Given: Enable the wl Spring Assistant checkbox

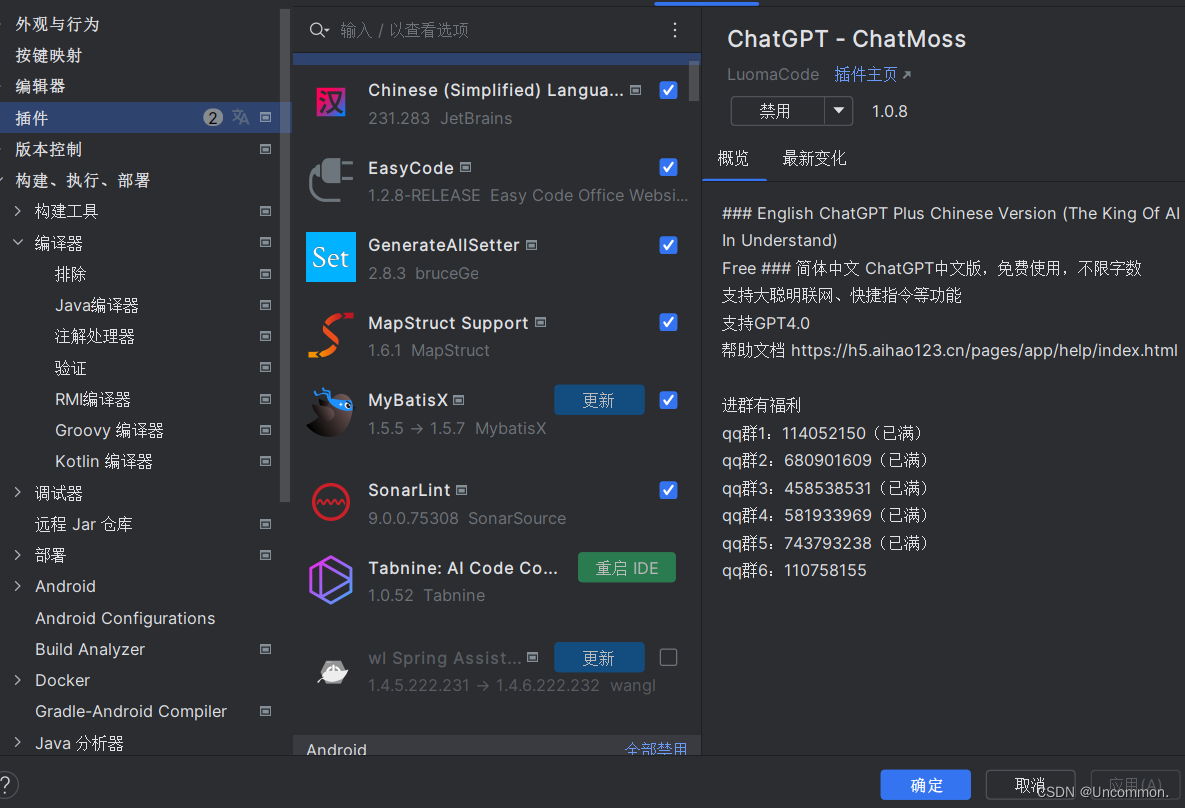Looking at the screenshot, I should (x=668, y=657).
